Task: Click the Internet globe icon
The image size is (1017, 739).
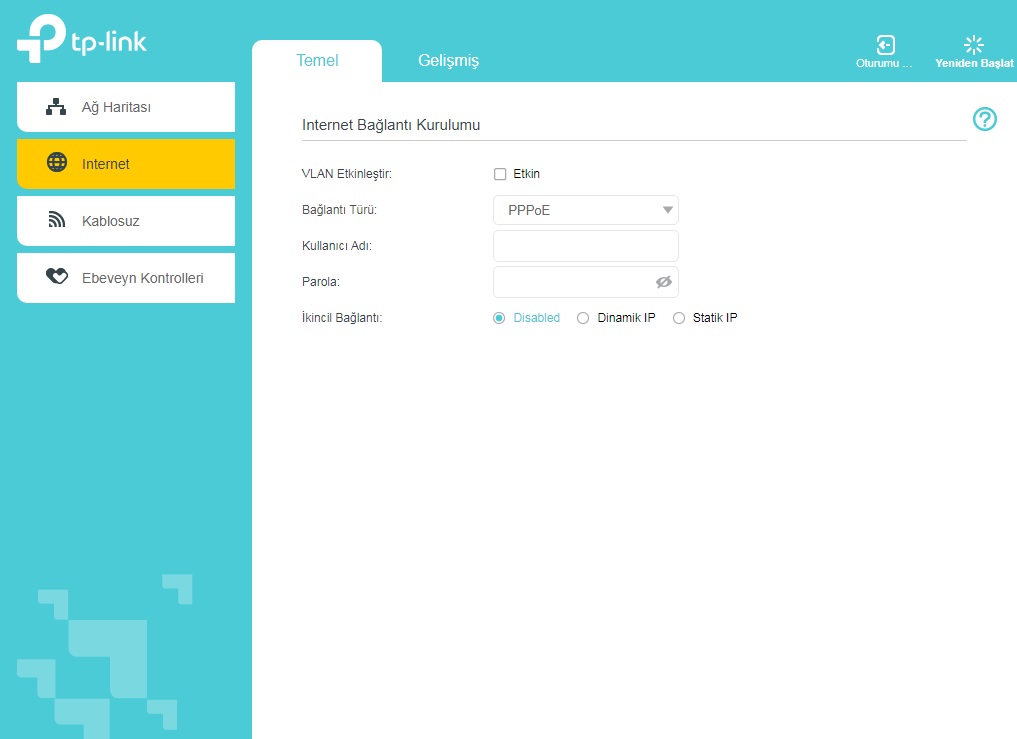Action: click(x=57, y=162)
